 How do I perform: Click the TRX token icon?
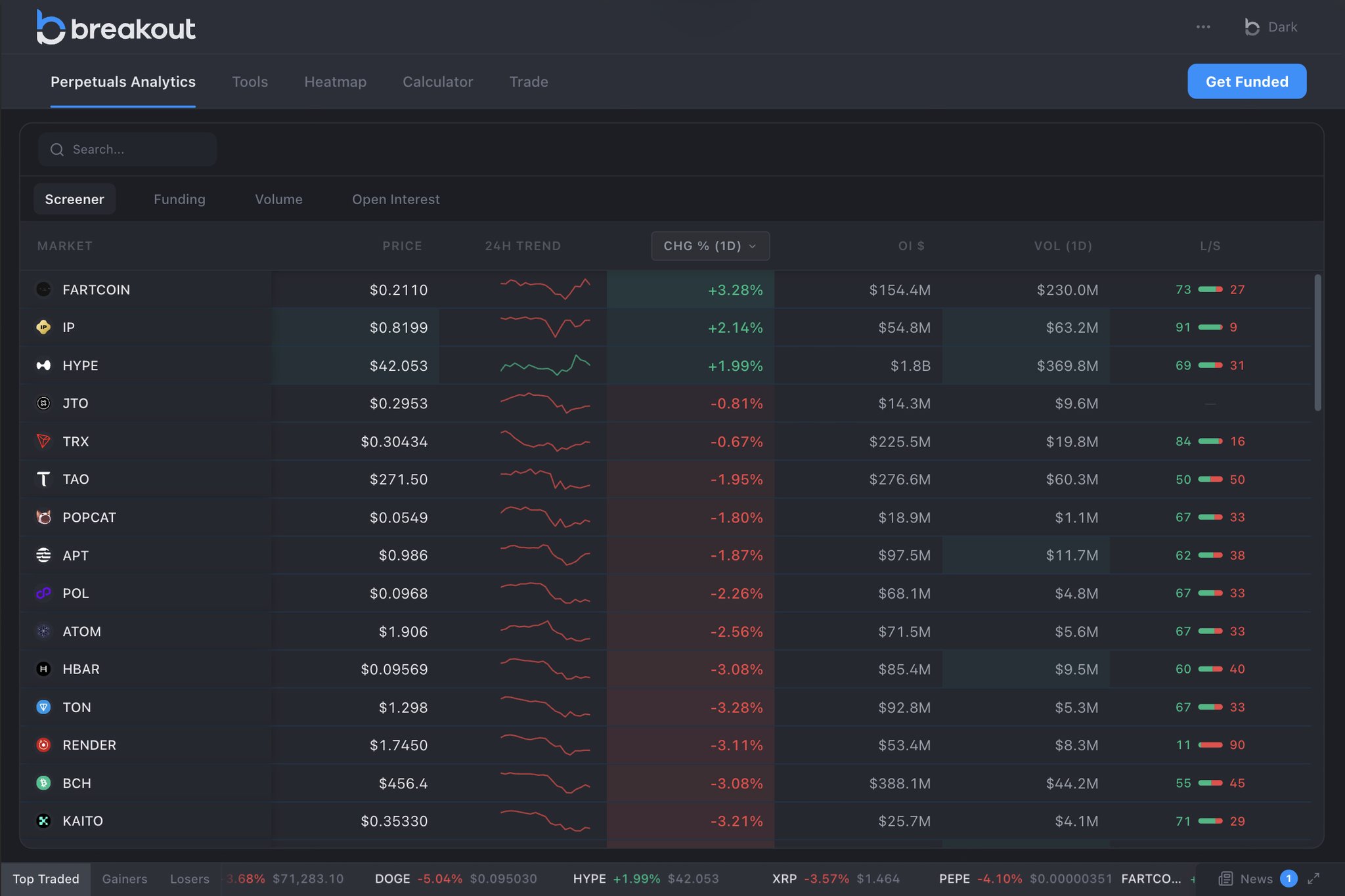[43, 441]
